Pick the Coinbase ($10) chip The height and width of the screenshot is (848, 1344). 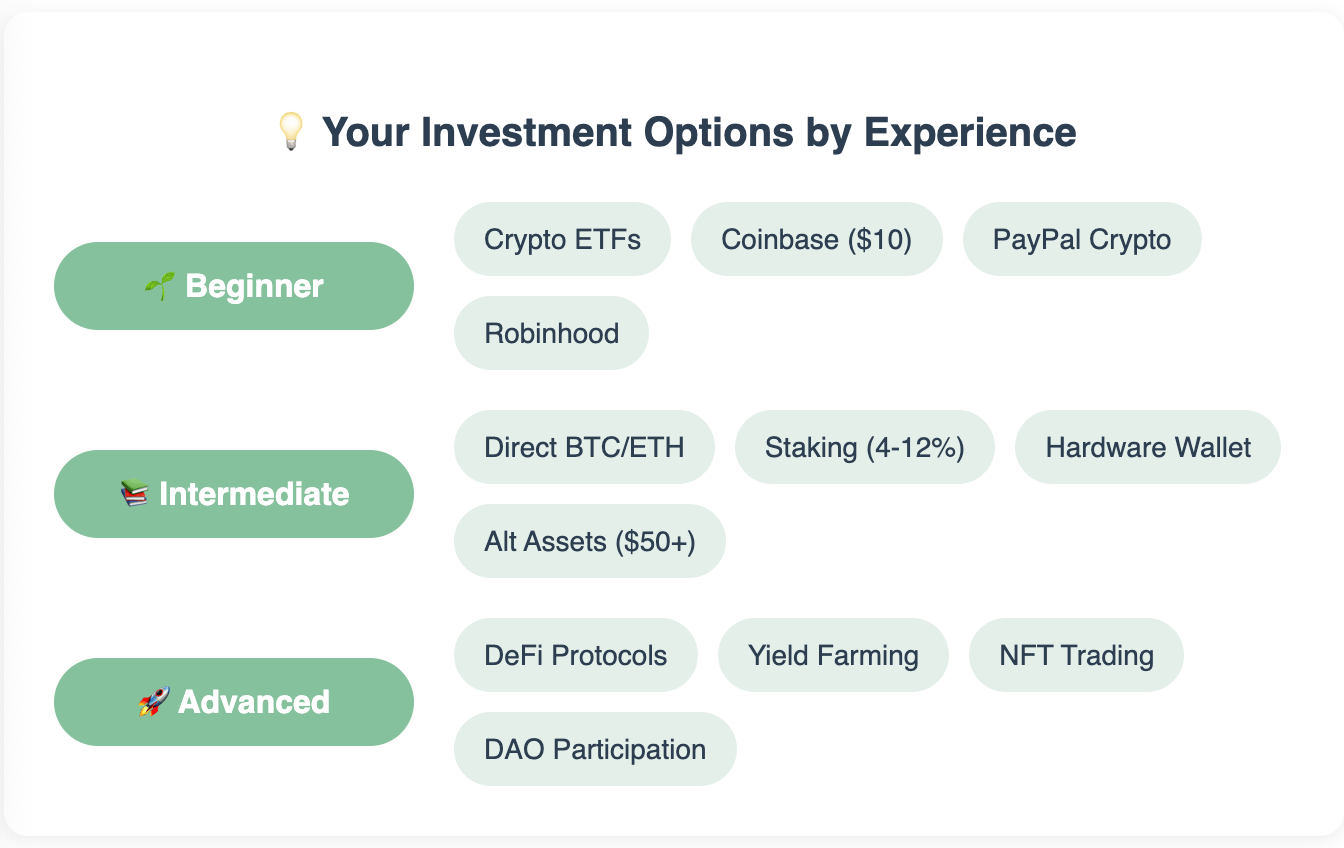(x=817, y=239)
